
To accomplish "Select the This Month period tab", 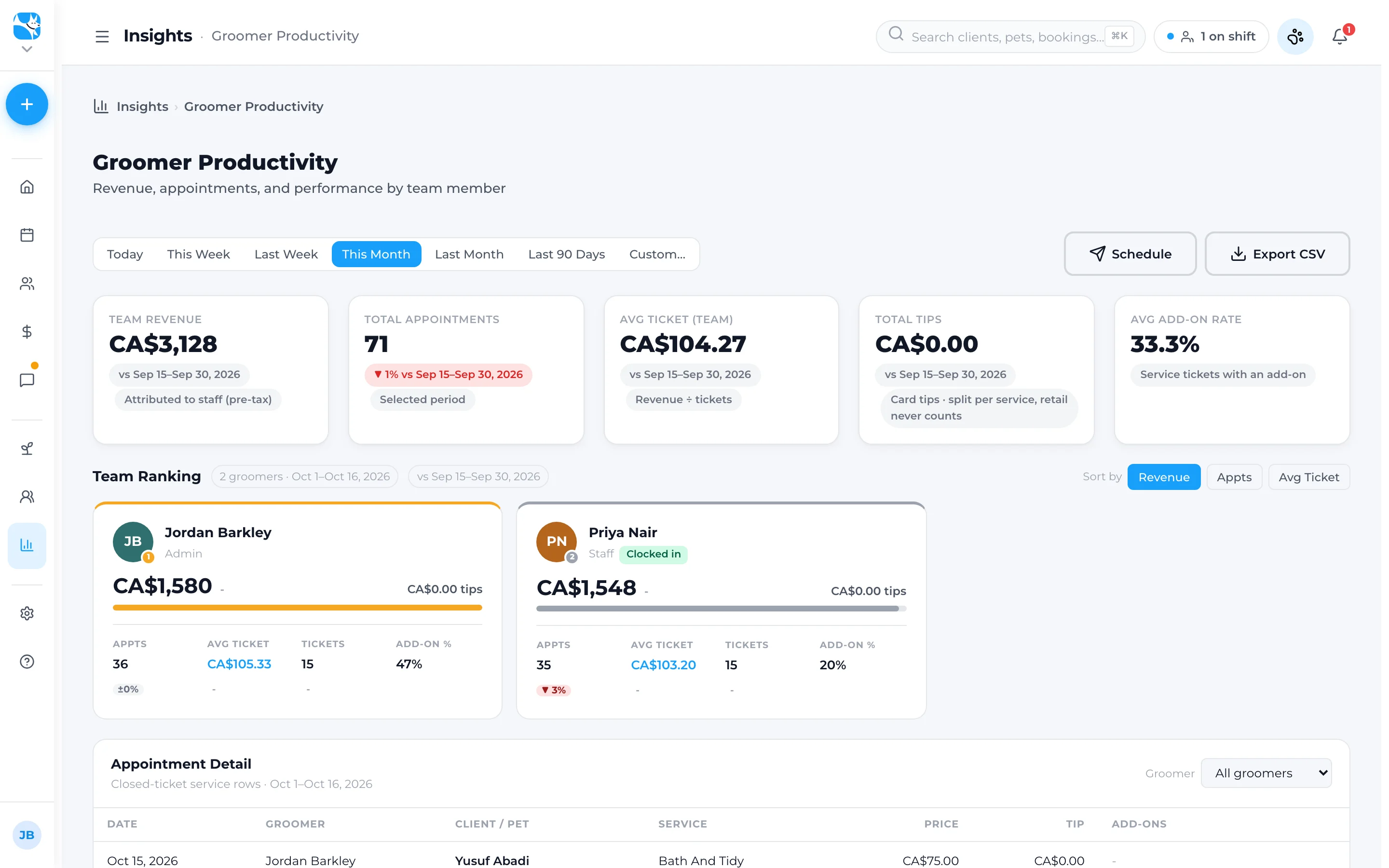I will pyautogui.click(x=376, y=254).
